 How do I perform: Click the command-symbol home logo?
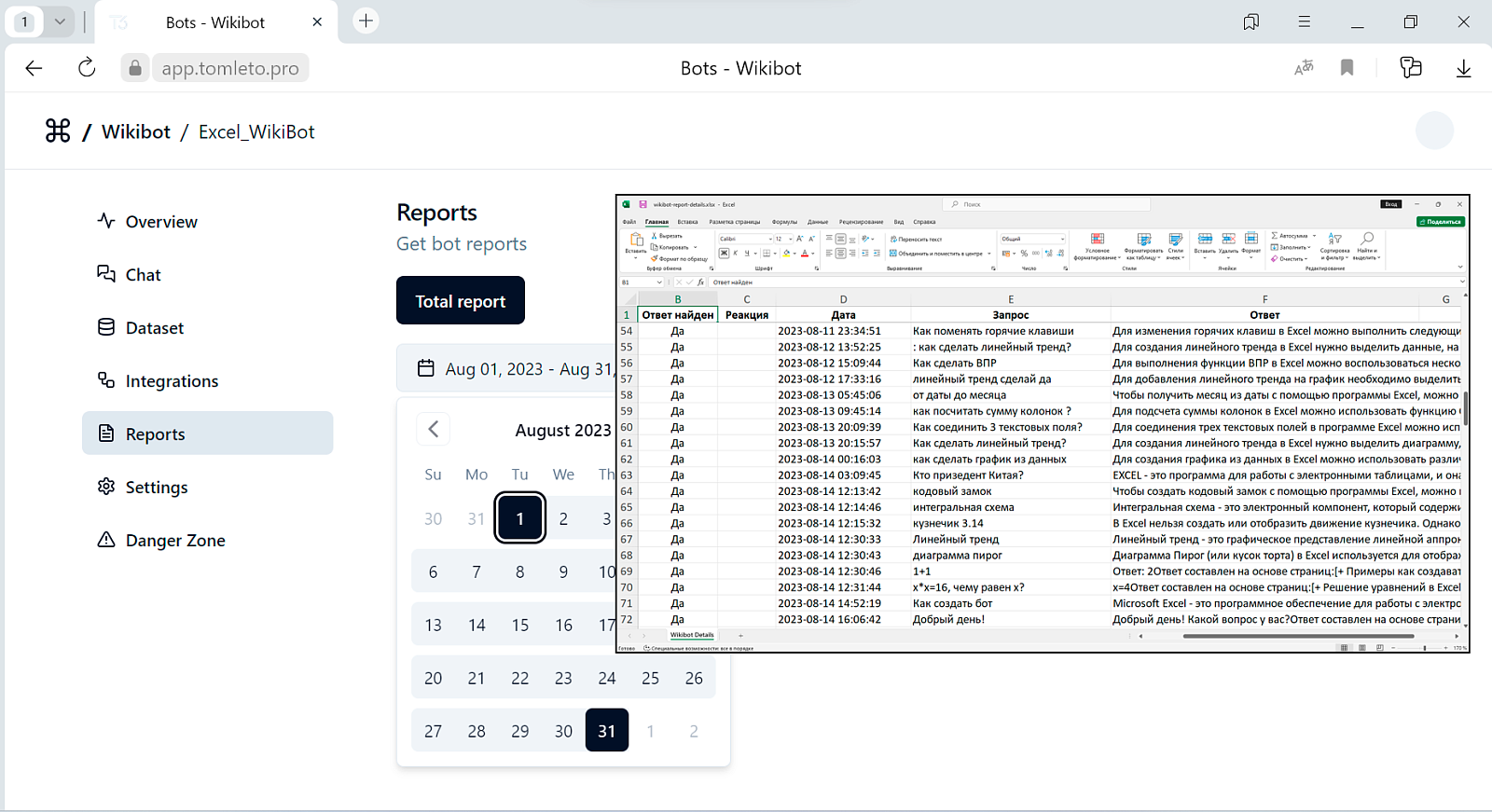(x=58, y=131)
